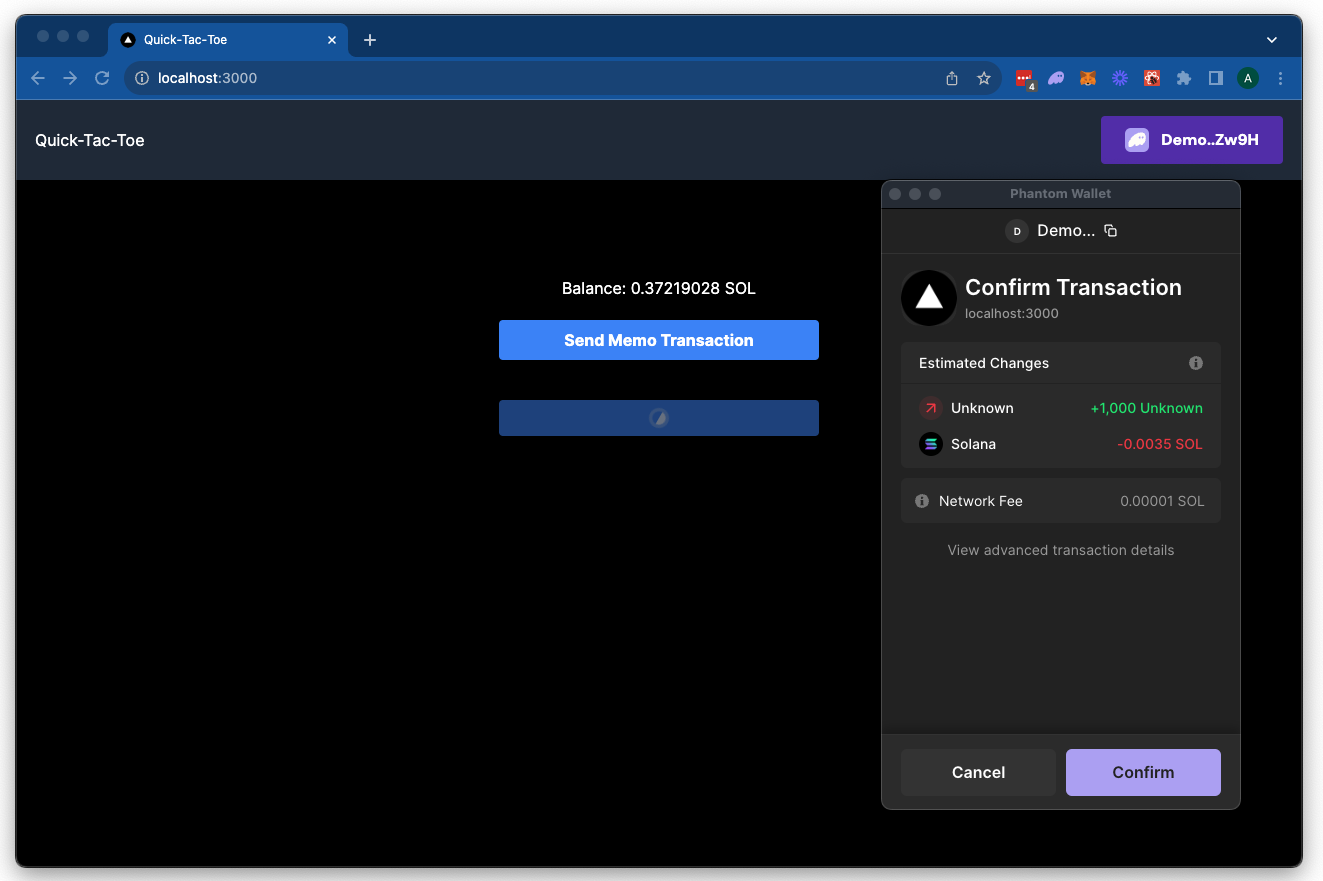Click the Demo..Zw9H wallet button
Viewport: 1323px width, 881px height.
[x=1192, y=140]
